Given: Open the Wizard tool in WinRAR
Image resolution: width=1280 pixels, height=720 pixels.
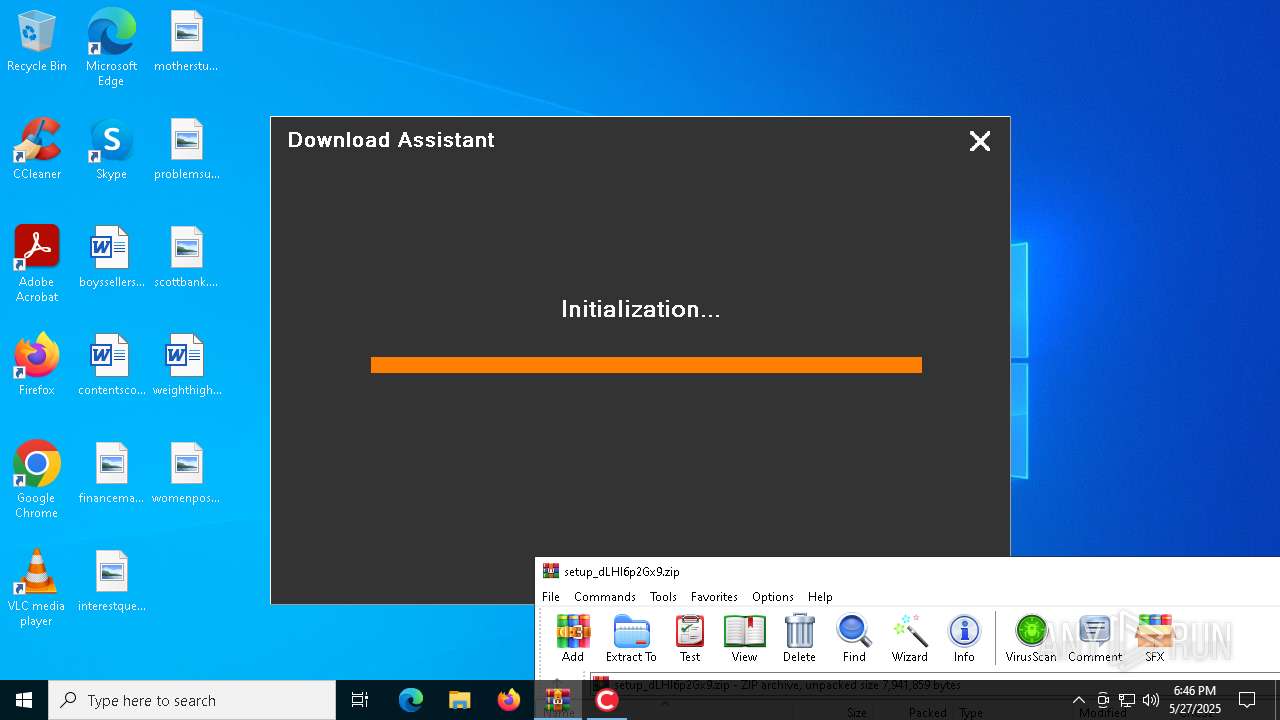Looking at the screenshot, I should point(909,638).
